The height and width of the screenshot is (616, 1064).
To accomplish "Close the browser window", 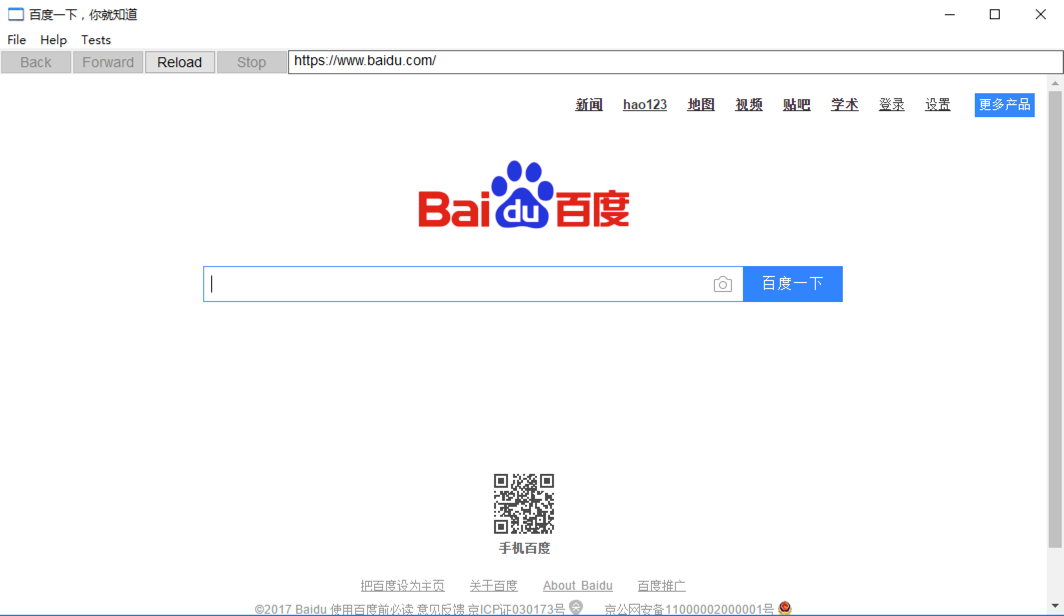I will coord(1040,14).
